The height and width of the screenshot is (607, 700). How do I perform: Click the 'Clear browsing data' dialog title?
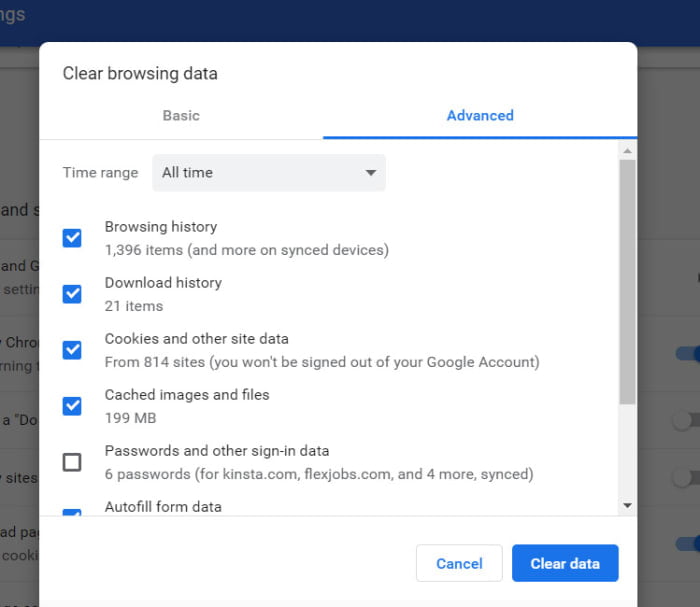[140, 74]
